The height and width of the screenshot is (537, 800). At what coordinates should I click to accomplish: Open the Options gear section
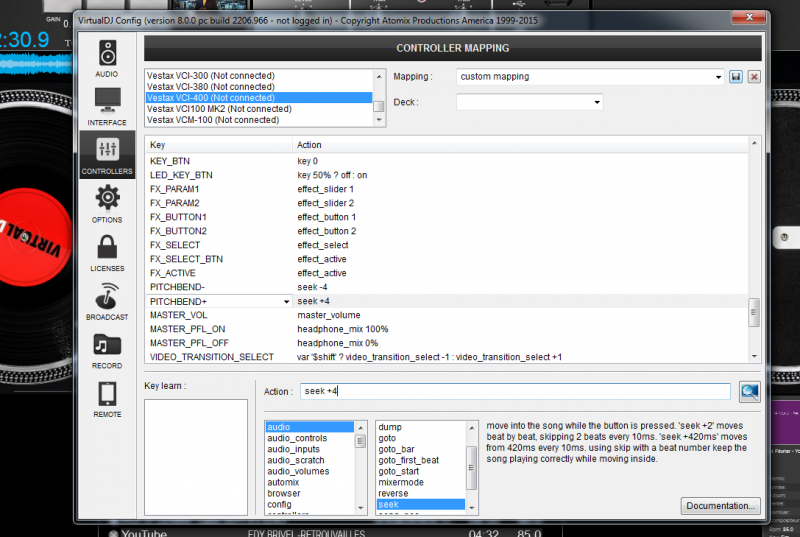(x=107, y=203)
